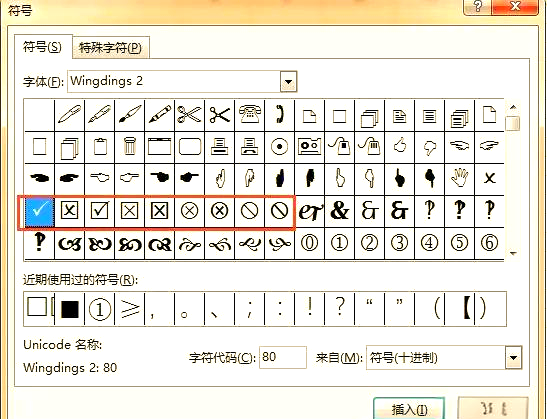Click the old telephone symbol
The width and height of the screenshot is (547, 419).
click(x=249, y=115)
